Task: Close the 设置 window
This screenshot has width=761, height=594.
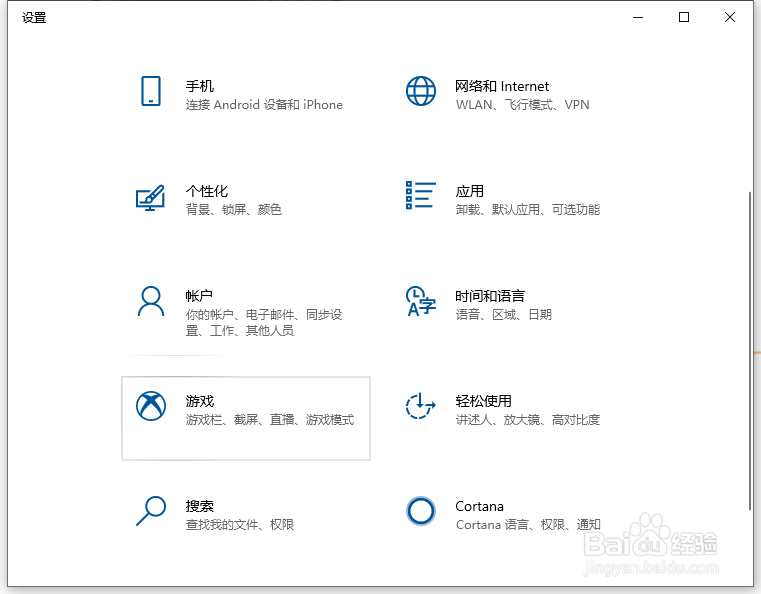Action: (729, 17)
